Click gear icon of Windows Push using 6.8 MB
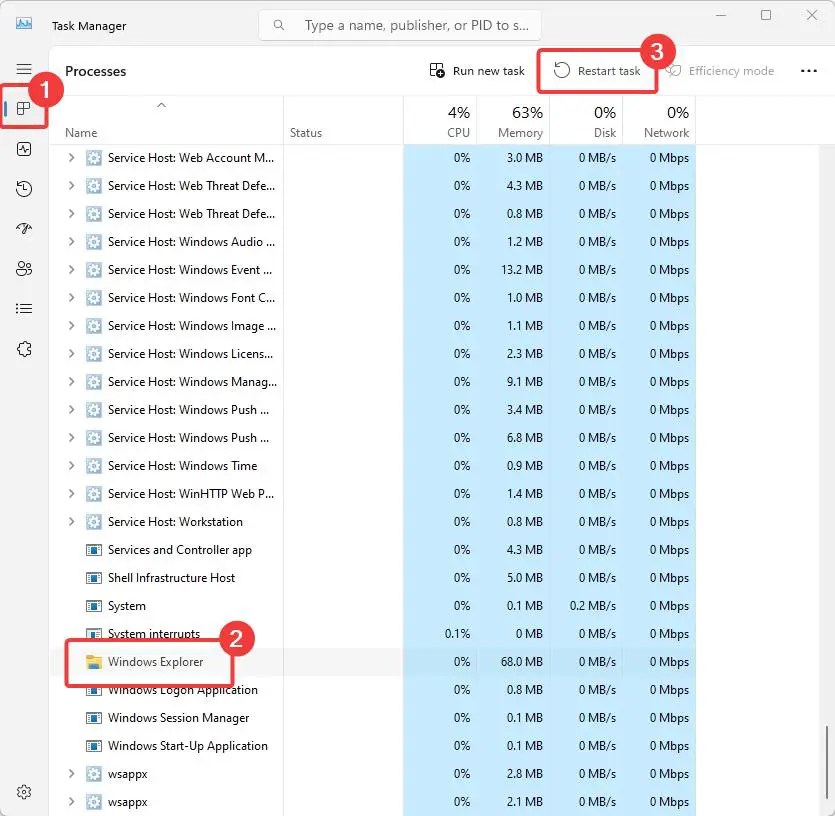This screenshot has width=835, height=816. tap(94, 438)
